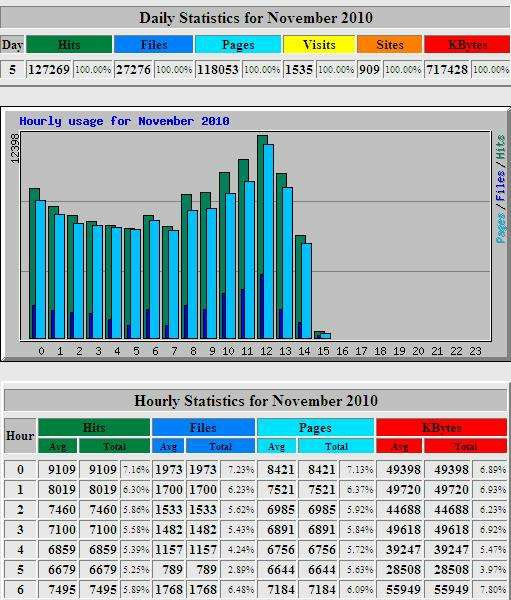
Task: Click the daily KBytes value 717428
Action: click(x=447, y=70)
